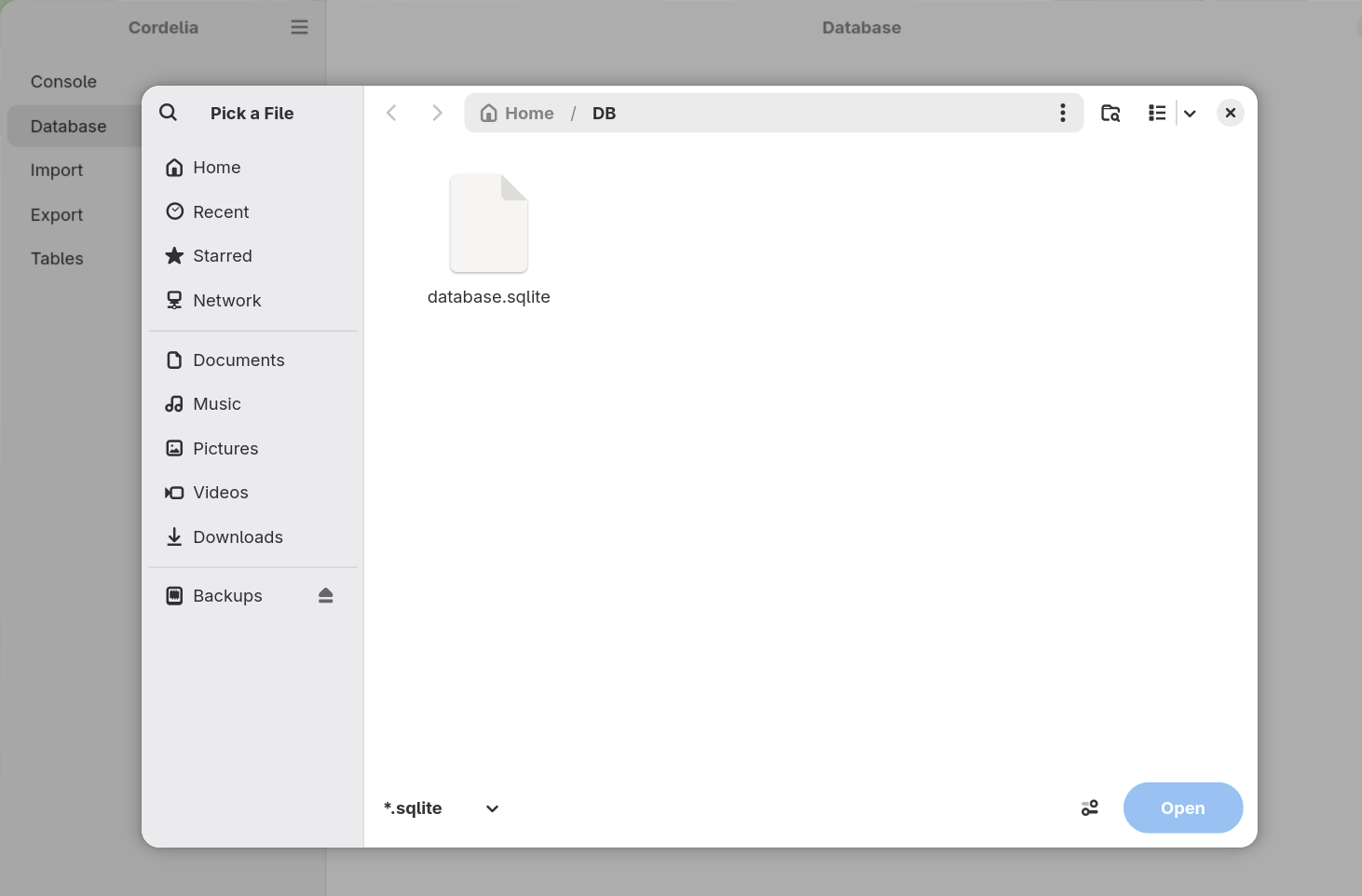Open Recent files location

pos(253,211)
